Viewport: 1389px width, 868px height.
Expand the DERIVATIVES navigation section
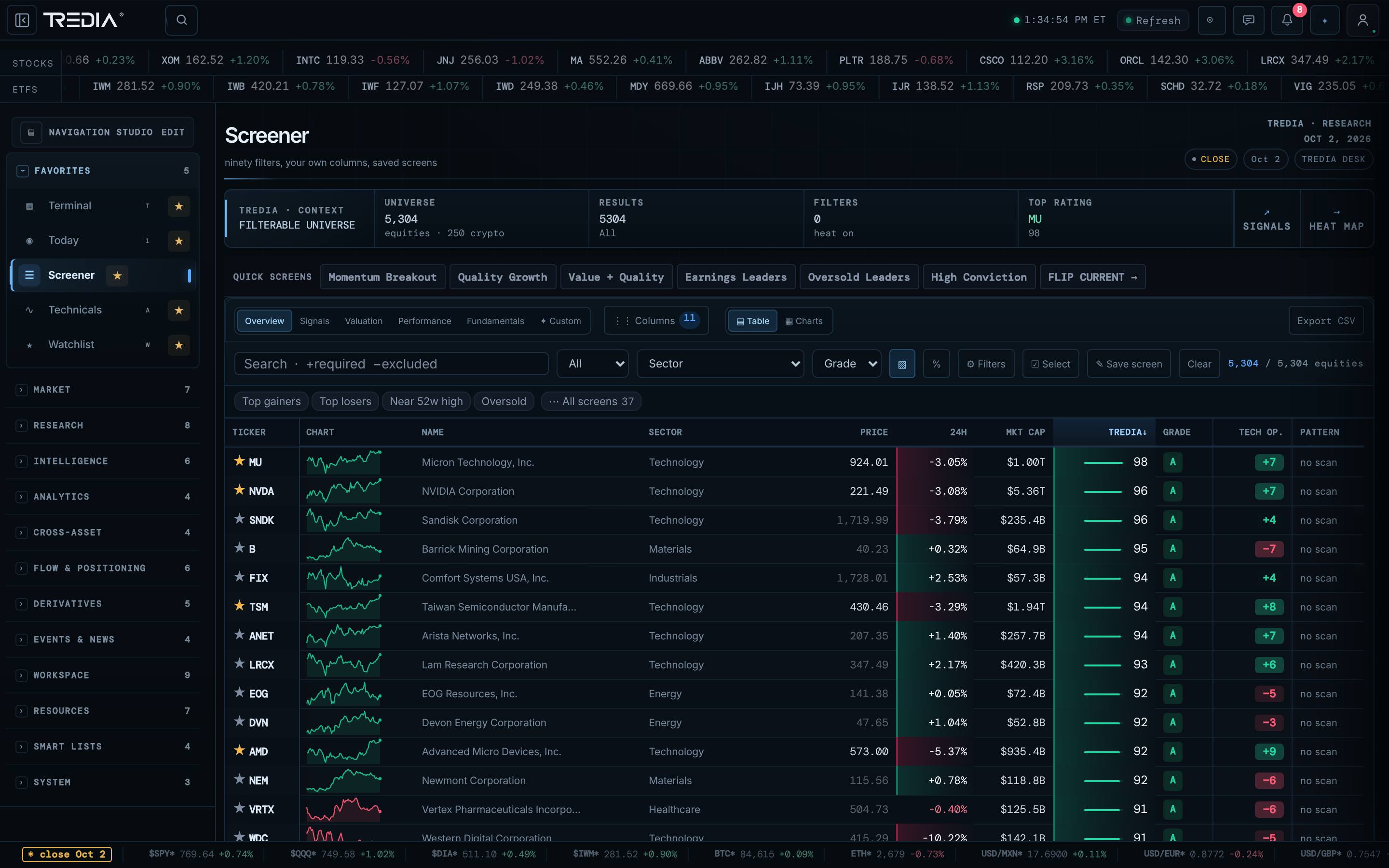point(103,604)
